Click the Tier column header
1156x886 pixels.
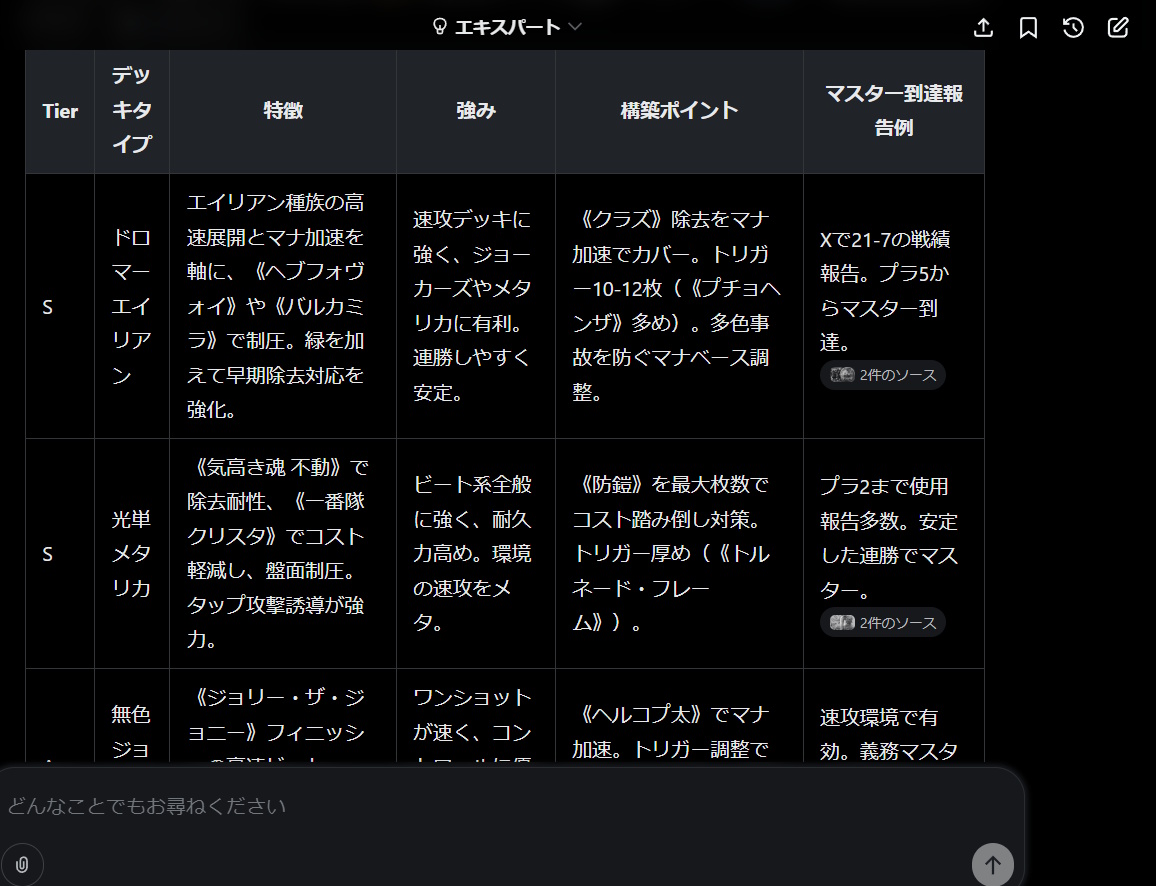tap(60, 111)
